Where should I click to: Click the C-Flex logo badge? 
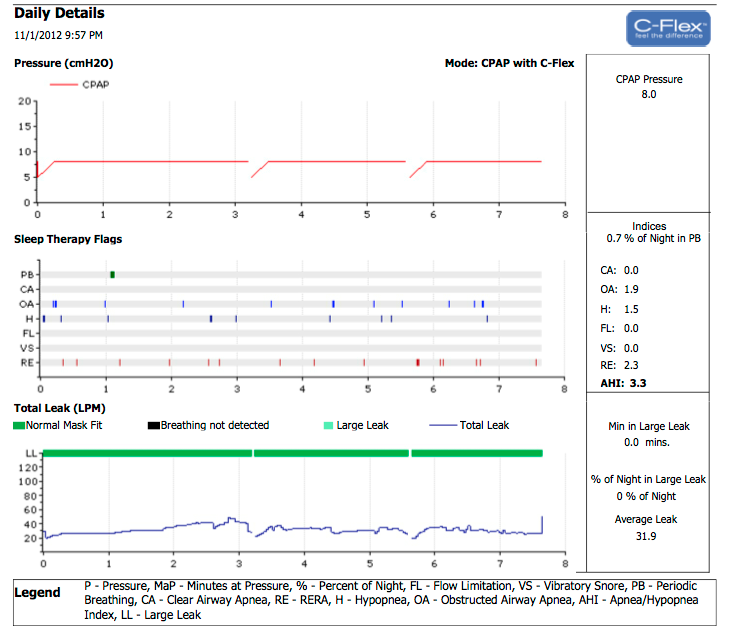[668, 29]
